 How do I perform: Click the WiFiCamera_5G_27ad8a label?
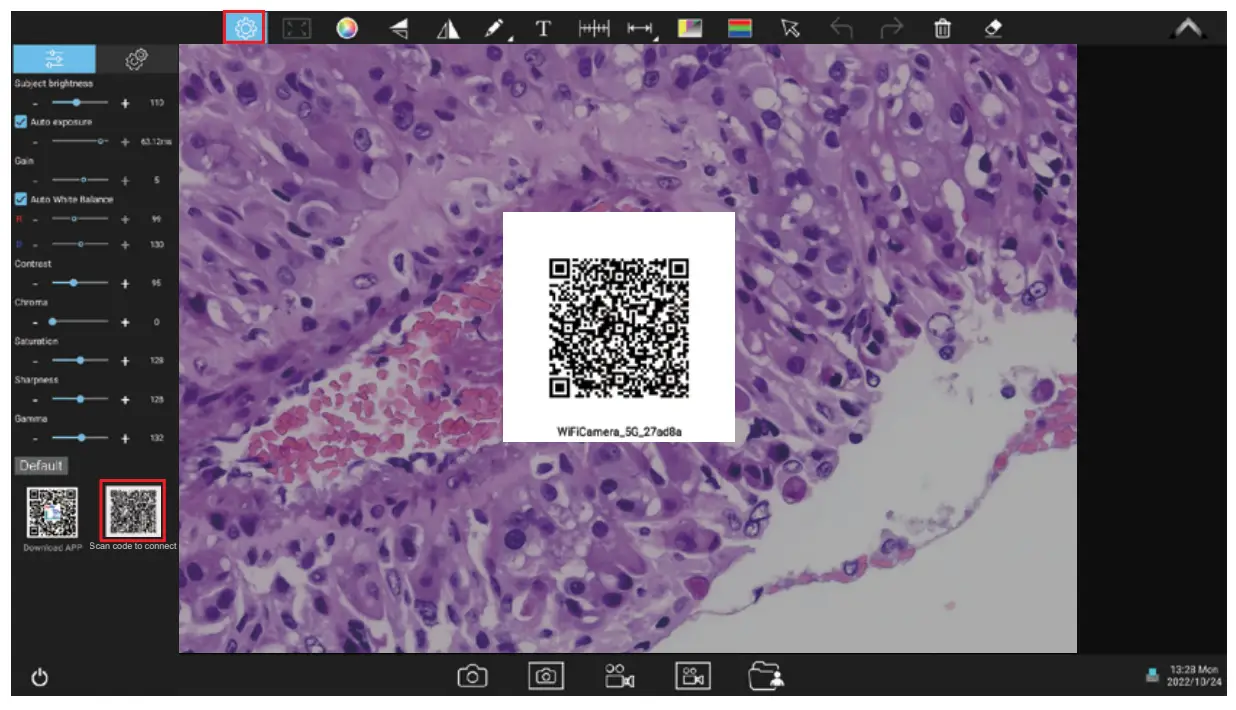point(619,431)
